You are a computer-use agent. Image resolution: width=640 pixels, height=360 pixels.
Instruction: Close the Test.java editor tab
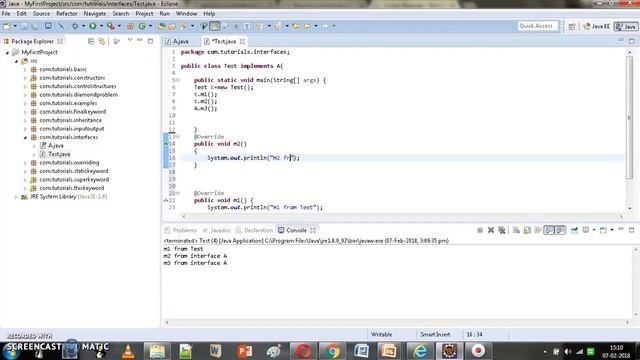(x=242, y=42)
